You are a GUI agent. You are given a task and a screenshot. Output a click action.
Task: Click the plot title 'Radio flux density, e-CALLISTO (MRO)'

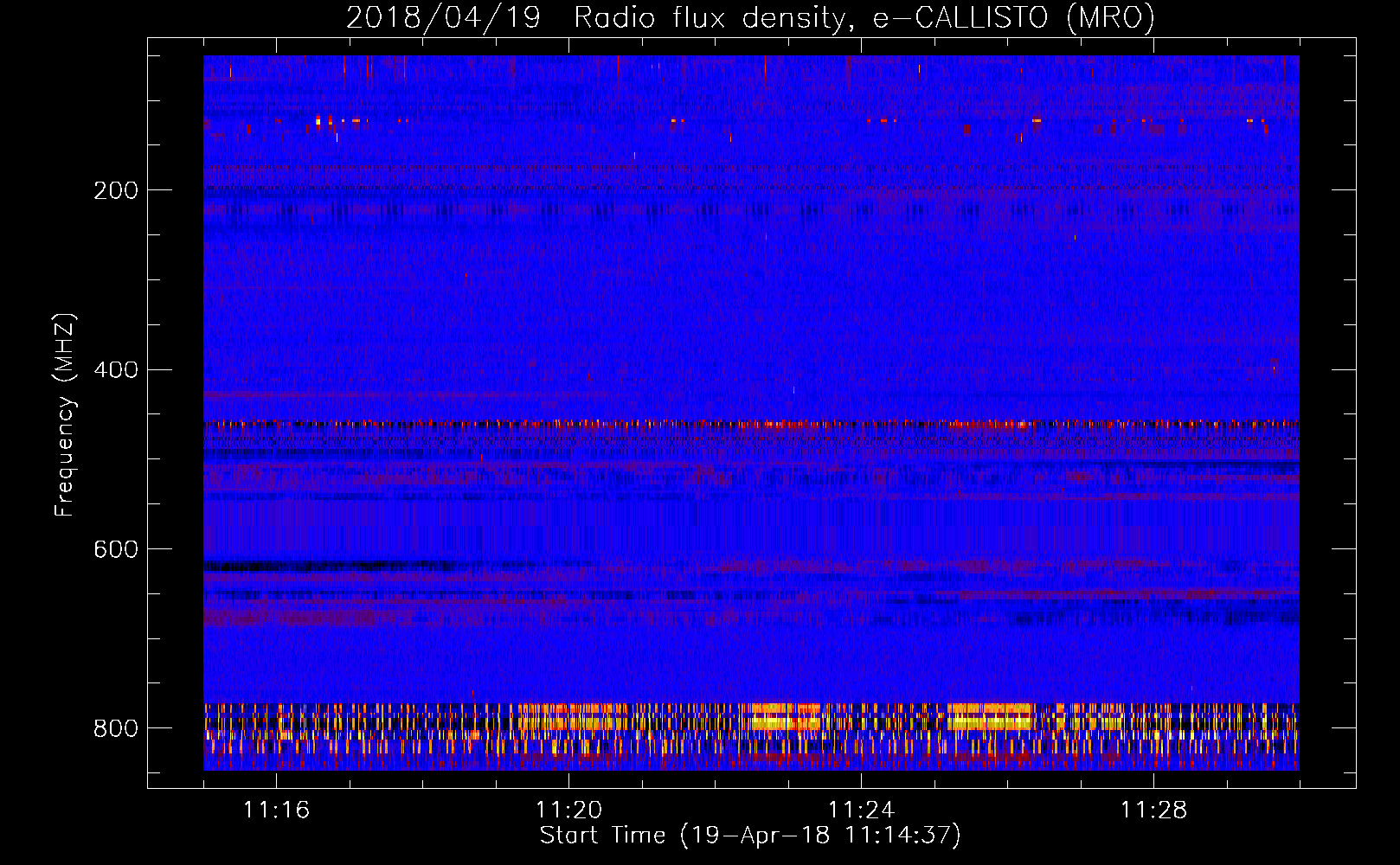[864, 17]
